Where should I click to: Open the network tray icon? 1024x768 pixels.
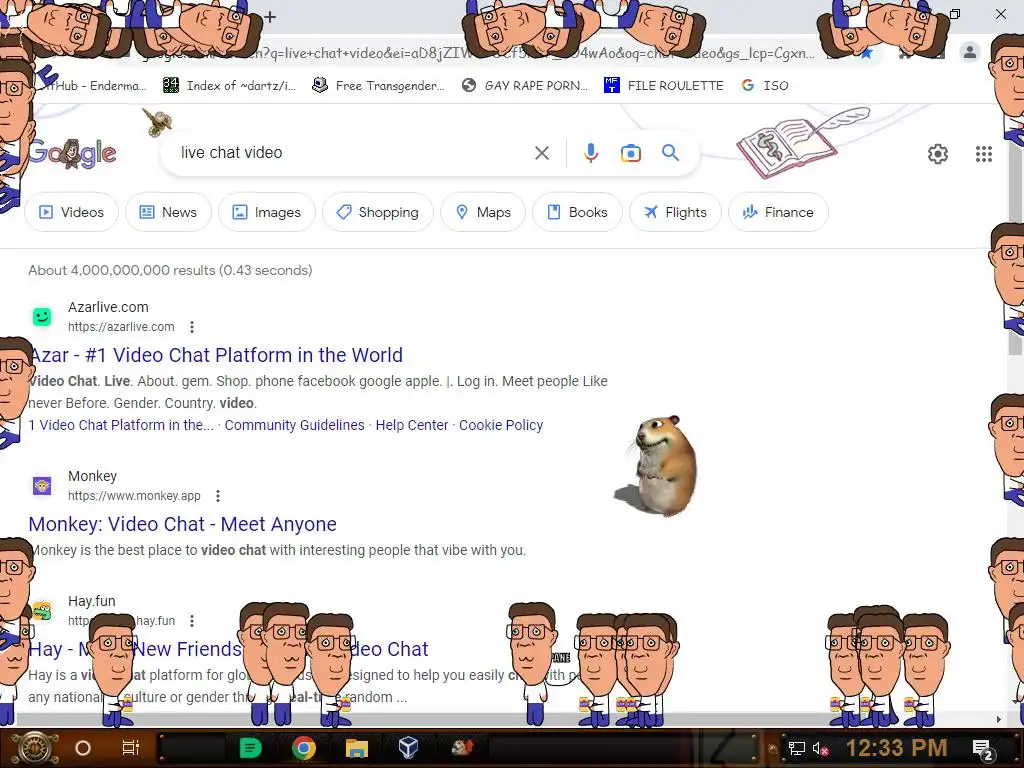796,748
